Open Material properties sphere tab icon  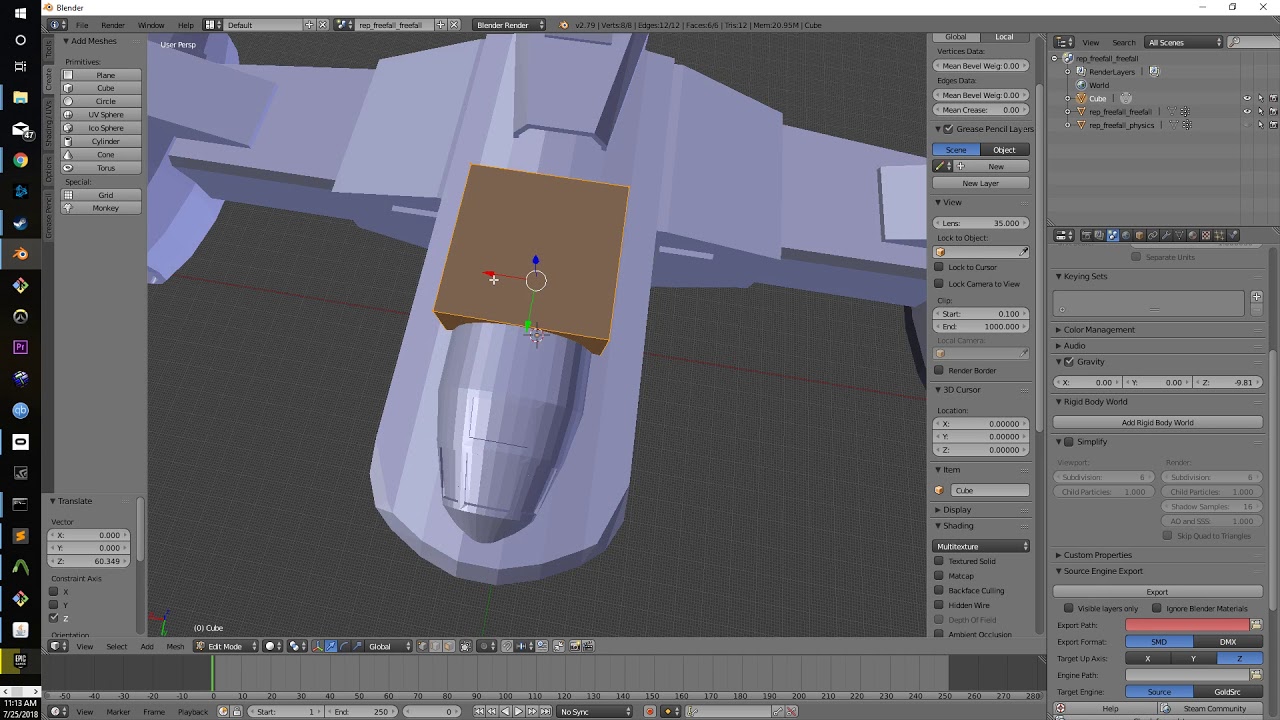click(1193, 235)
